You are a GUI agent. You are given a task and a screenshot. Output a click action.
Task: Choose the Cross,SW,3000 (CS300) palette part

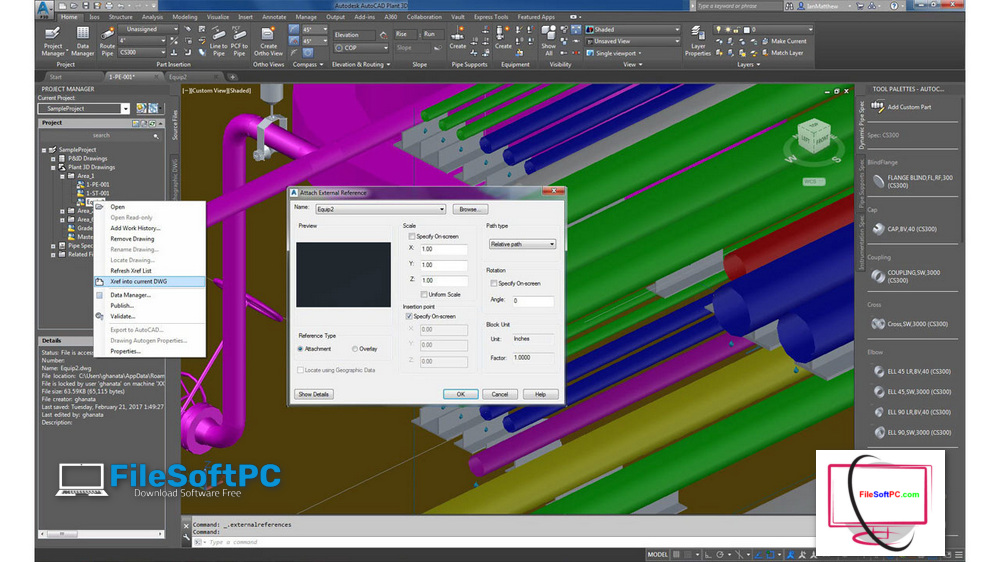[909, 324]
